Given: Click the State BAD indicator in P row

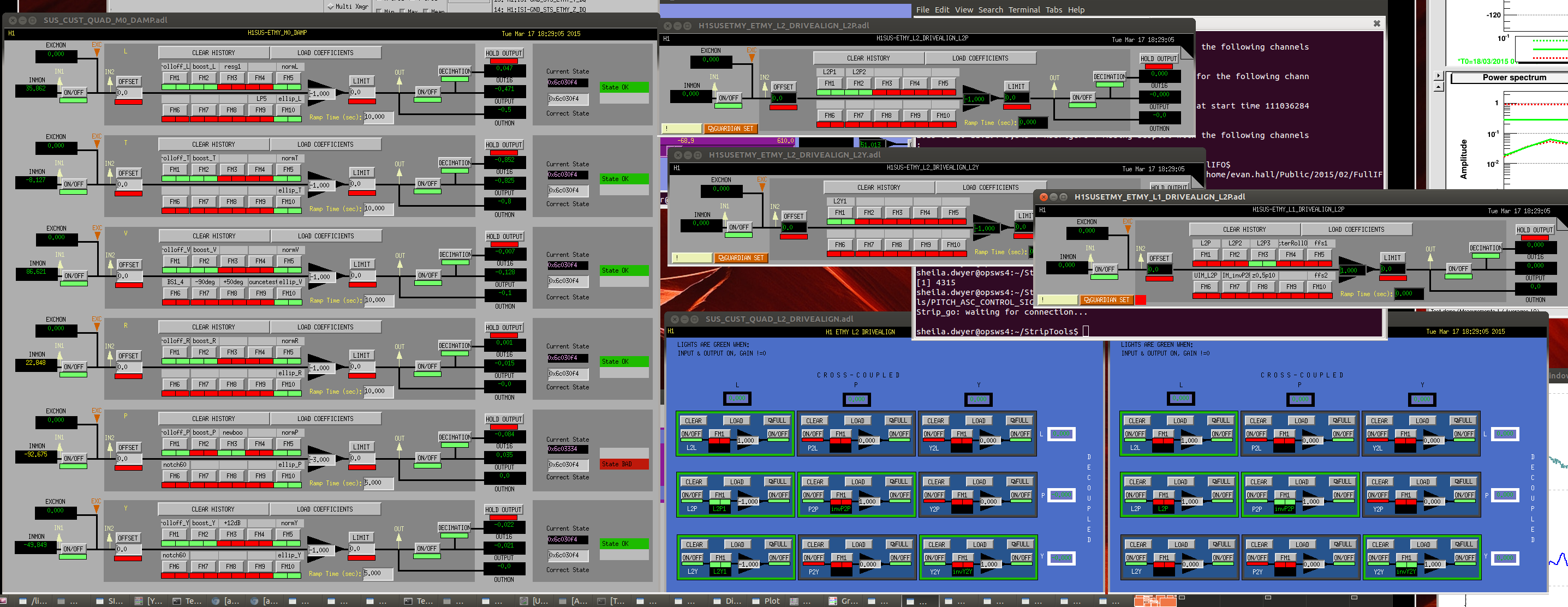Looking at the screenshot, I should coord(624,464).
